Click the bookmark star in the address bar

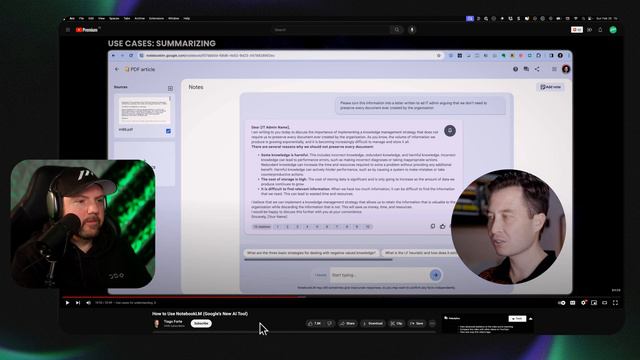(x=439, y=56)
